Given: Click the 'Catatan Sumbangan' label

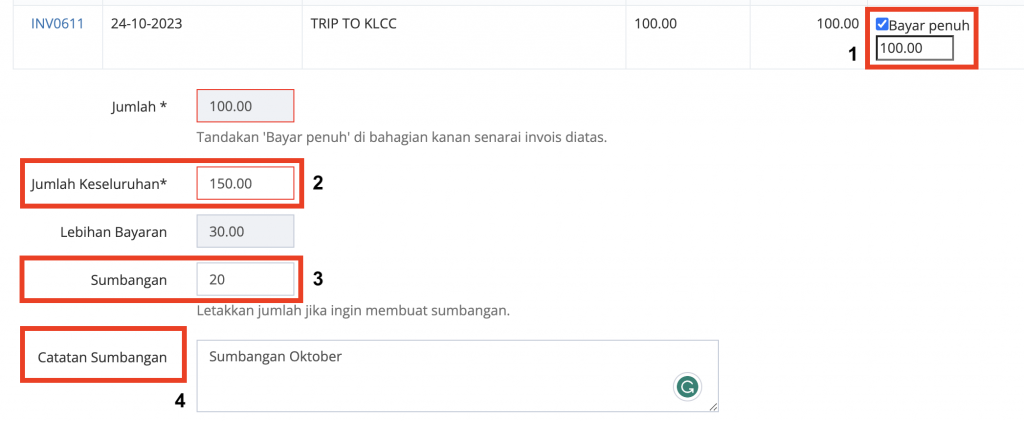Looking at the screenshot, I should pyautogui.click(x=102, y=357).
